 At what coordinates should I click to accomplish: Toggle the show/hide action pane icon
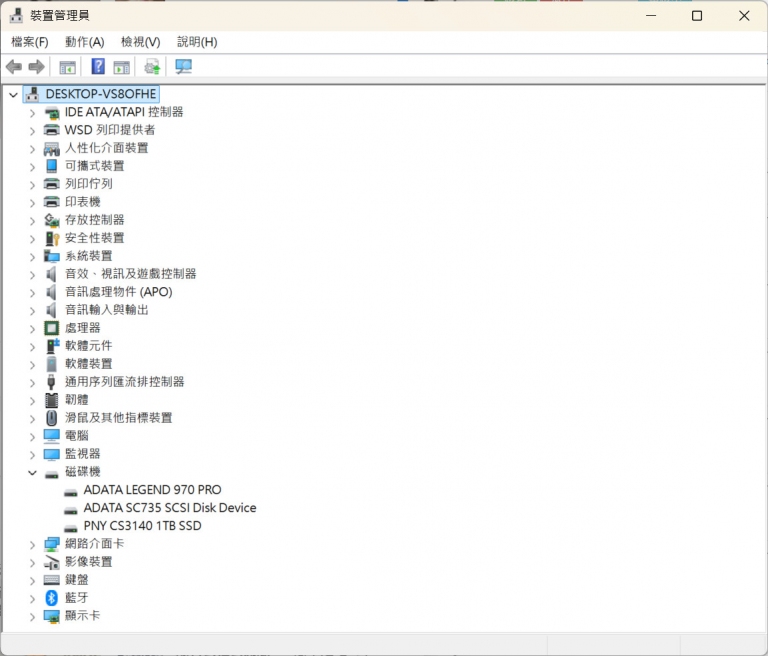click(121, 67)
